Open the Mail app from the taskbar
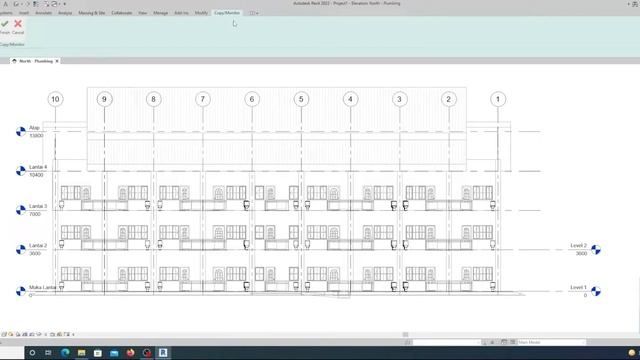640x360 pixels. point(114,353)
